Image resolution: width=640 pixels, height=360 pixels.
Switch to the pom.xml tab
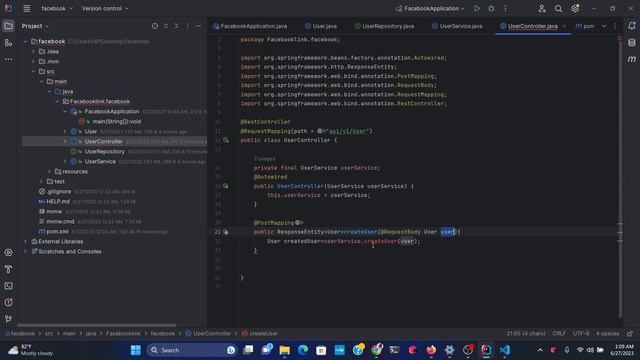click(x=585, y=26)
